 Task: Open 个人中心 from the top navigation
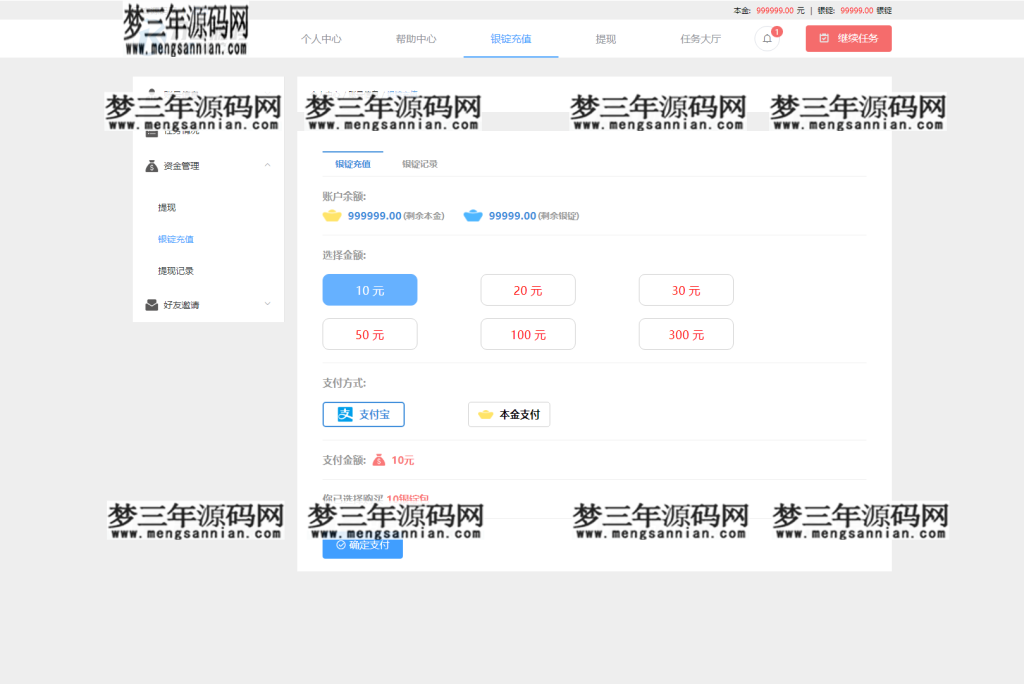point(322,38)
